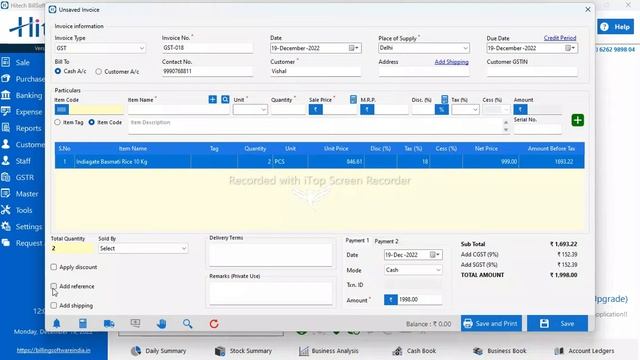Click the hand hold-invoice icon
Image resolution: width=640 pixels, height=360 pixels.
click(x=162, y=324)
